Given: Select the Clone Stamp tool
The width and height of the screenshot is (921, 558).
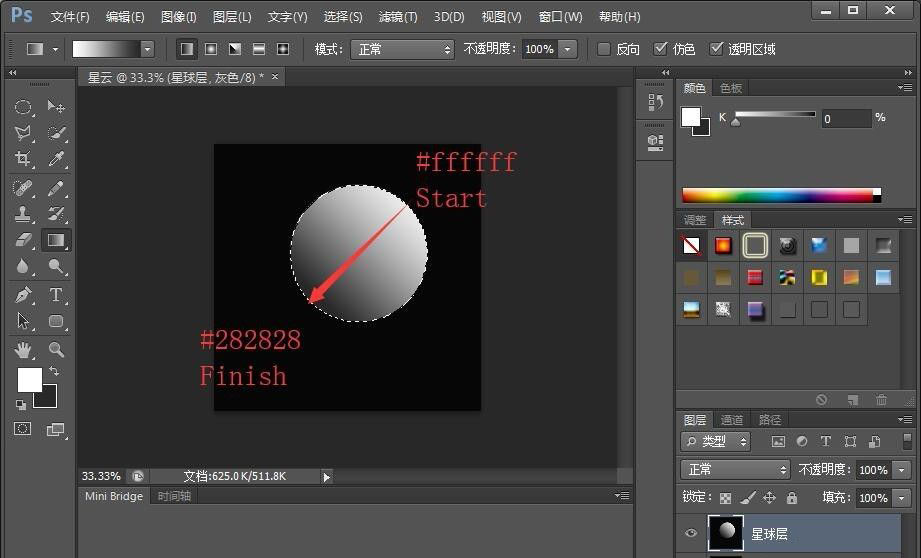Looking at the screenshot, I should coord(23,214).
